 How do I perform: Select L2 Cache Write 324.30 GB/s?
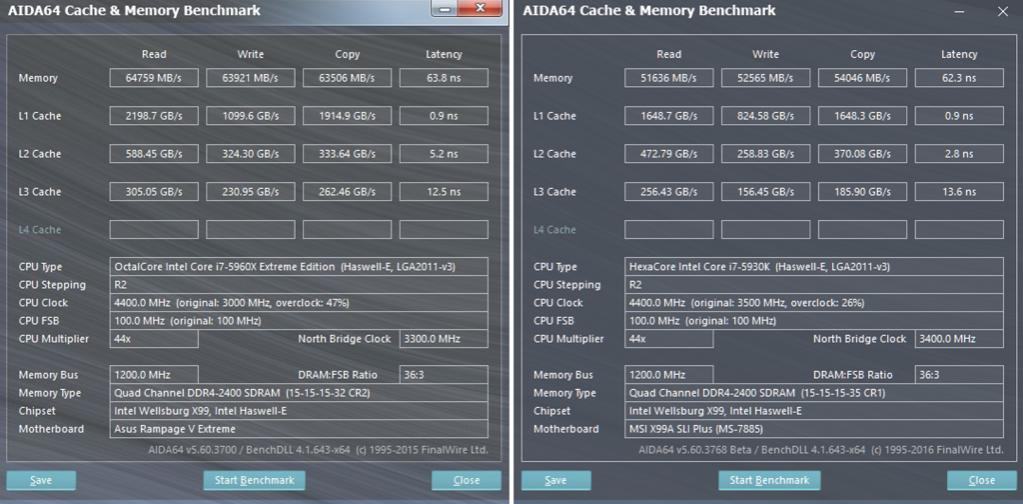[251, 154]
